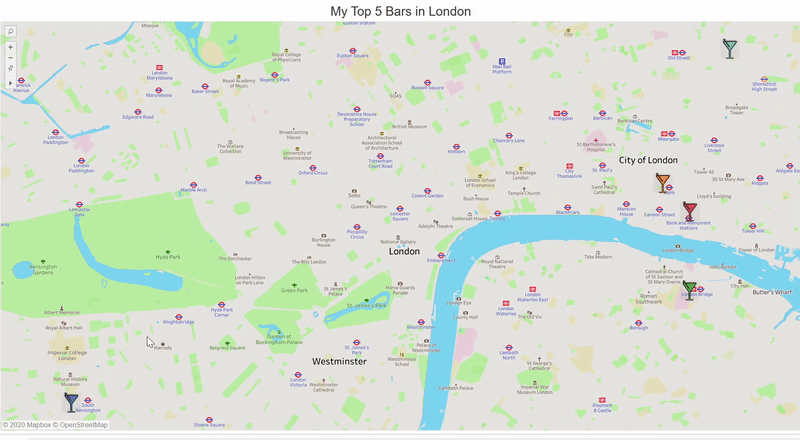Click the Knightsbridge tube station marker
This screenshot has height=440, width=800.
pos(179,317)
